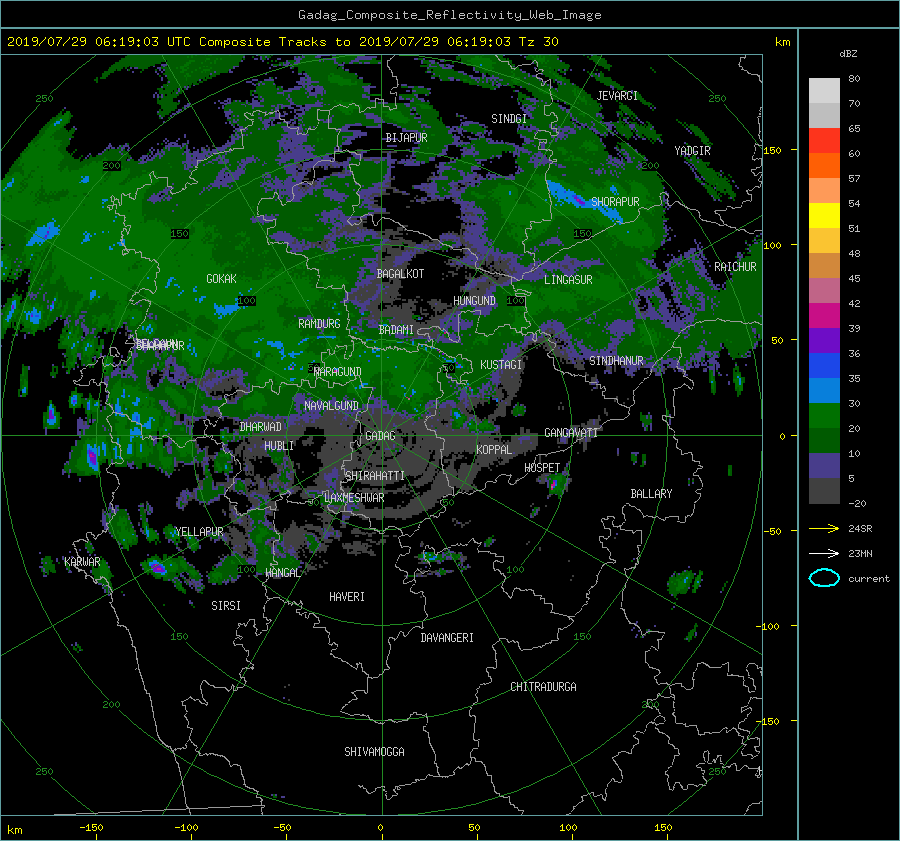The height and width of the screenshot is (841, 900).
Task: Click the JEVARGI city label
Action: [617, 96]
